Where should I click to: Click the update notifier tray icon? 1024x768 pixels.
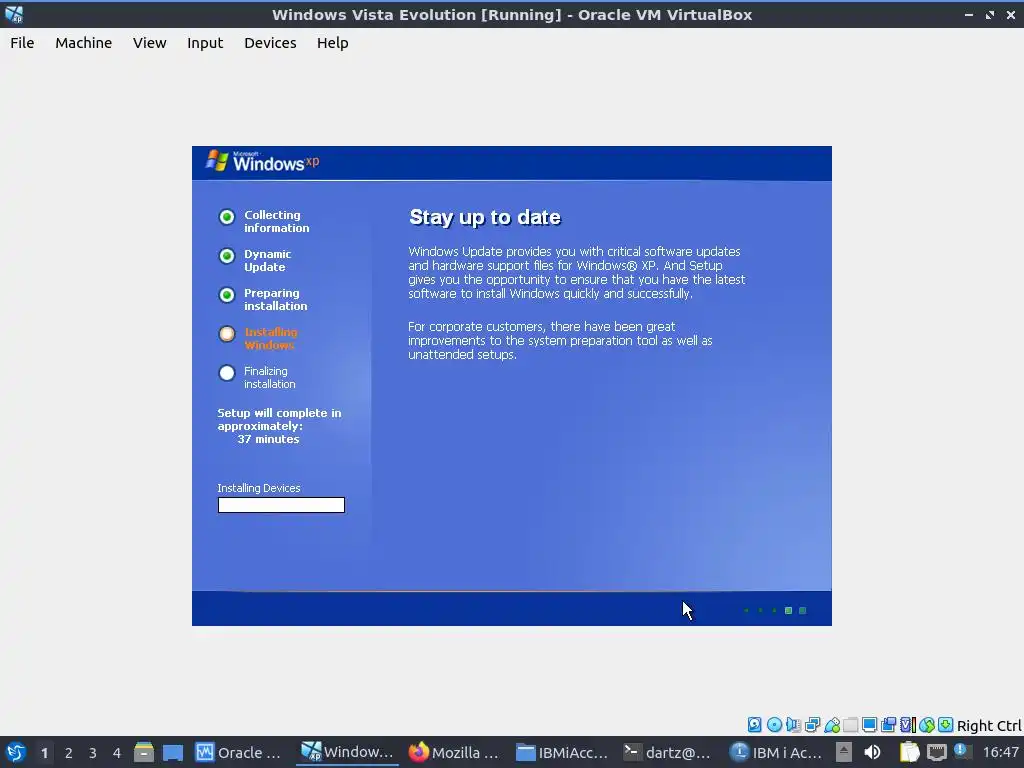961,751
